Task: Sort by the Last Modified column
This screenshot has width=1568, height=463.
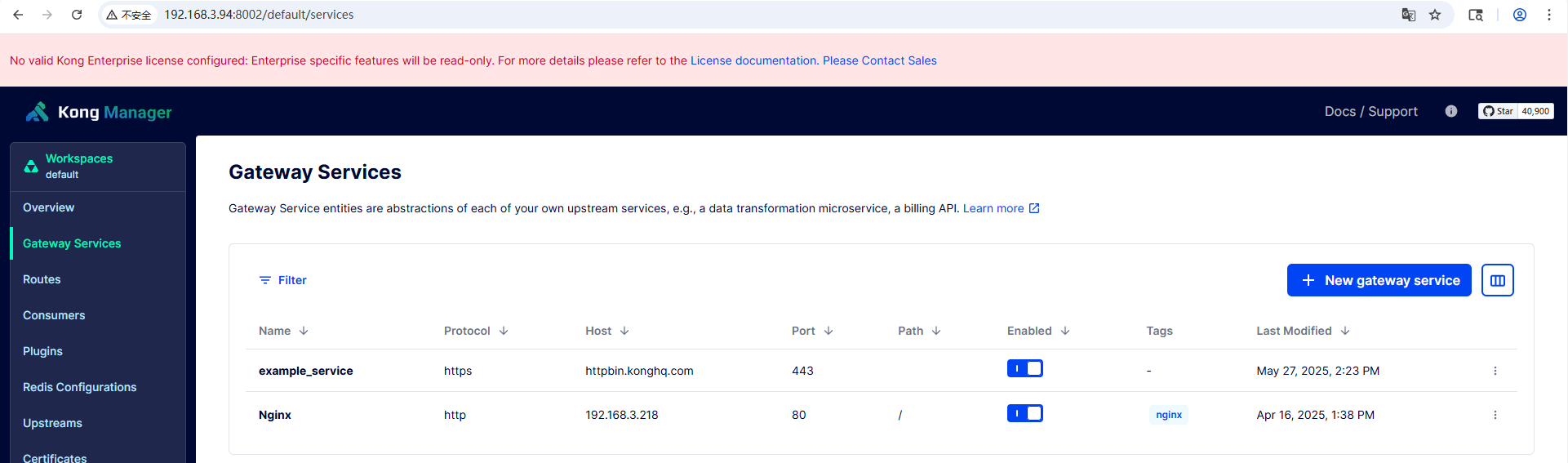Action: click(x=1303, y=331)
